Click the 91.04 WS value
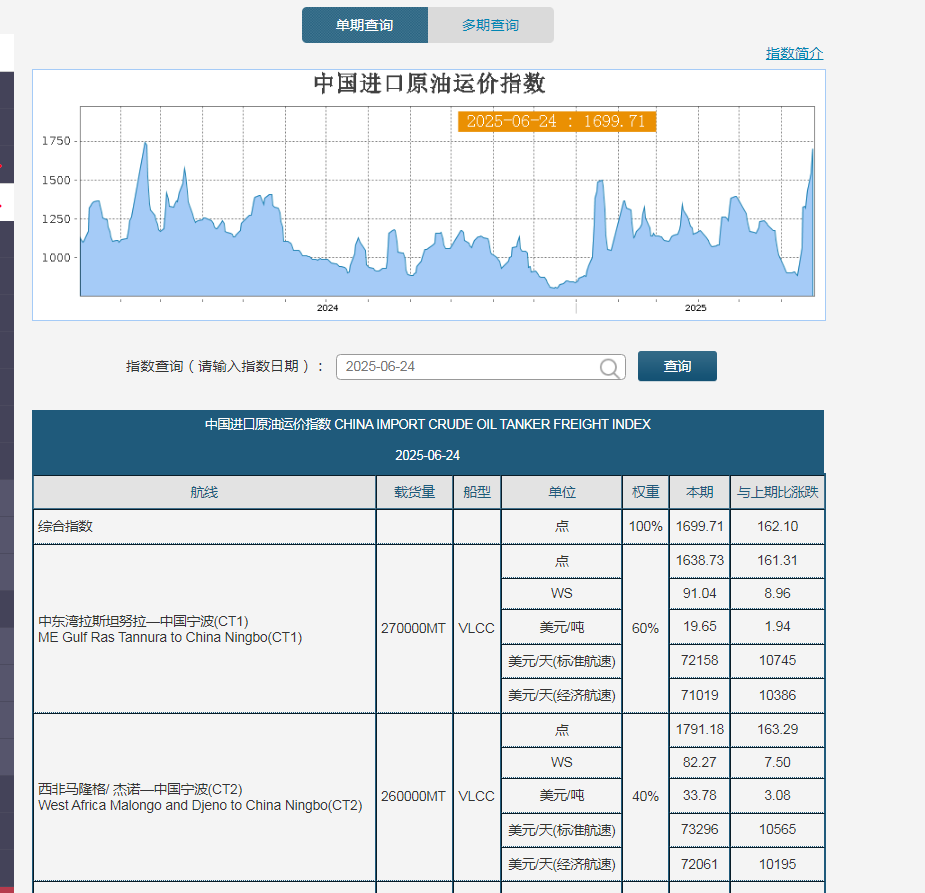This screenshot has height=893, width=925. coord(700,593)
